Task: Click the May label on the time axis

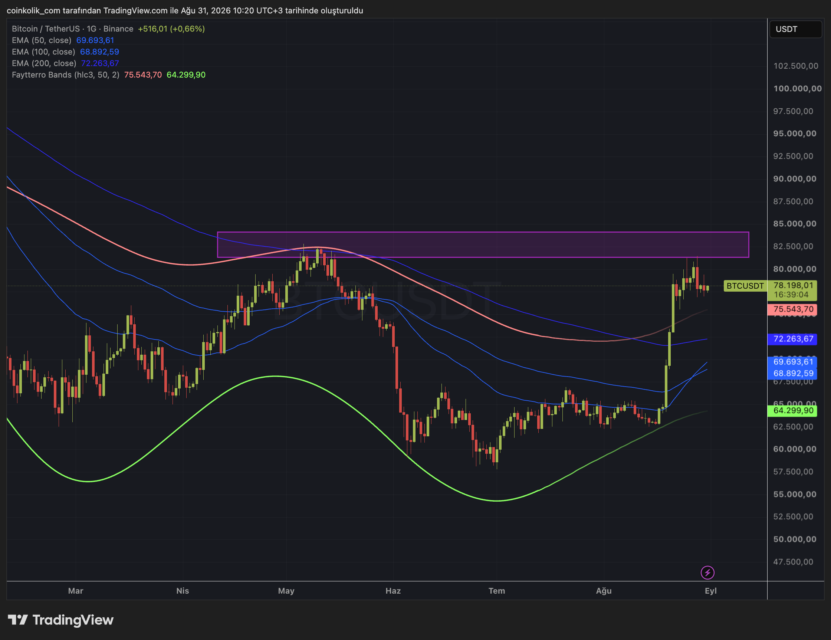Action: tap(286, 591)
